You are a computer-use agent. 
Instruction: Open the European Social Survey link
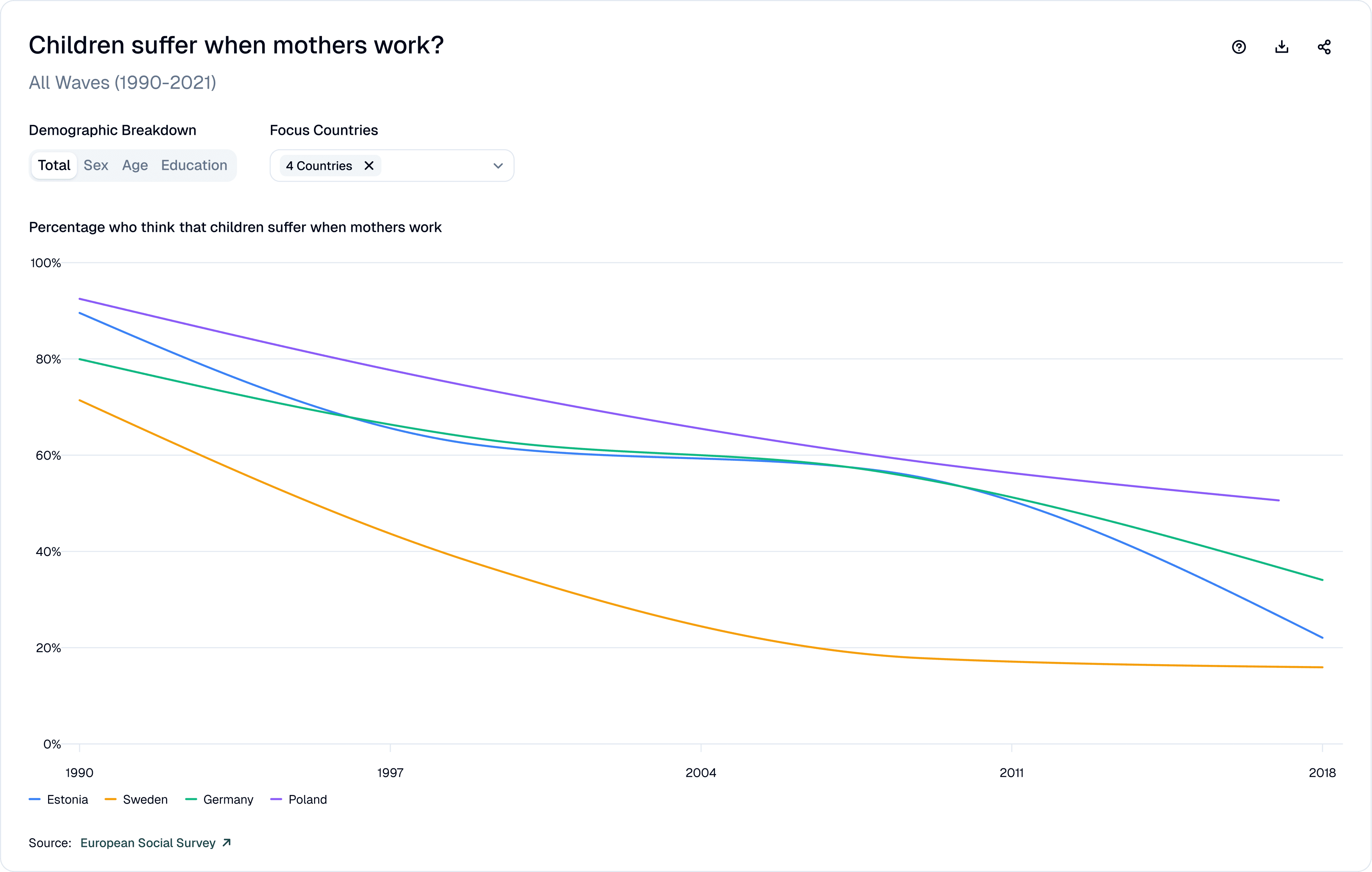(x=148, y=842)
